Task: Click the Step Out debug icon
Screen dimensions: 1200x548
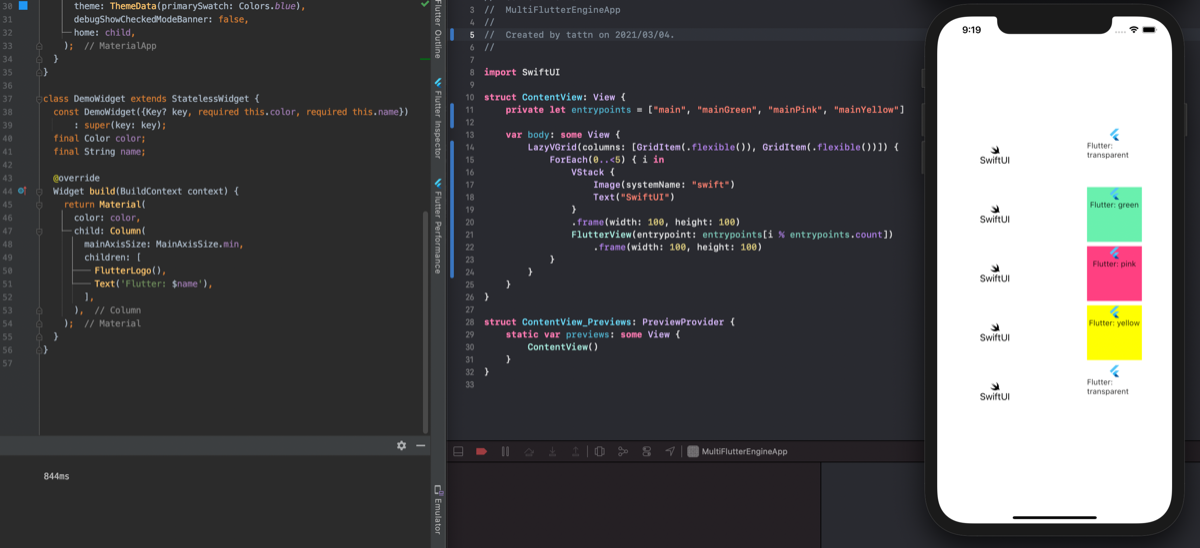Action: pos(575,451)
